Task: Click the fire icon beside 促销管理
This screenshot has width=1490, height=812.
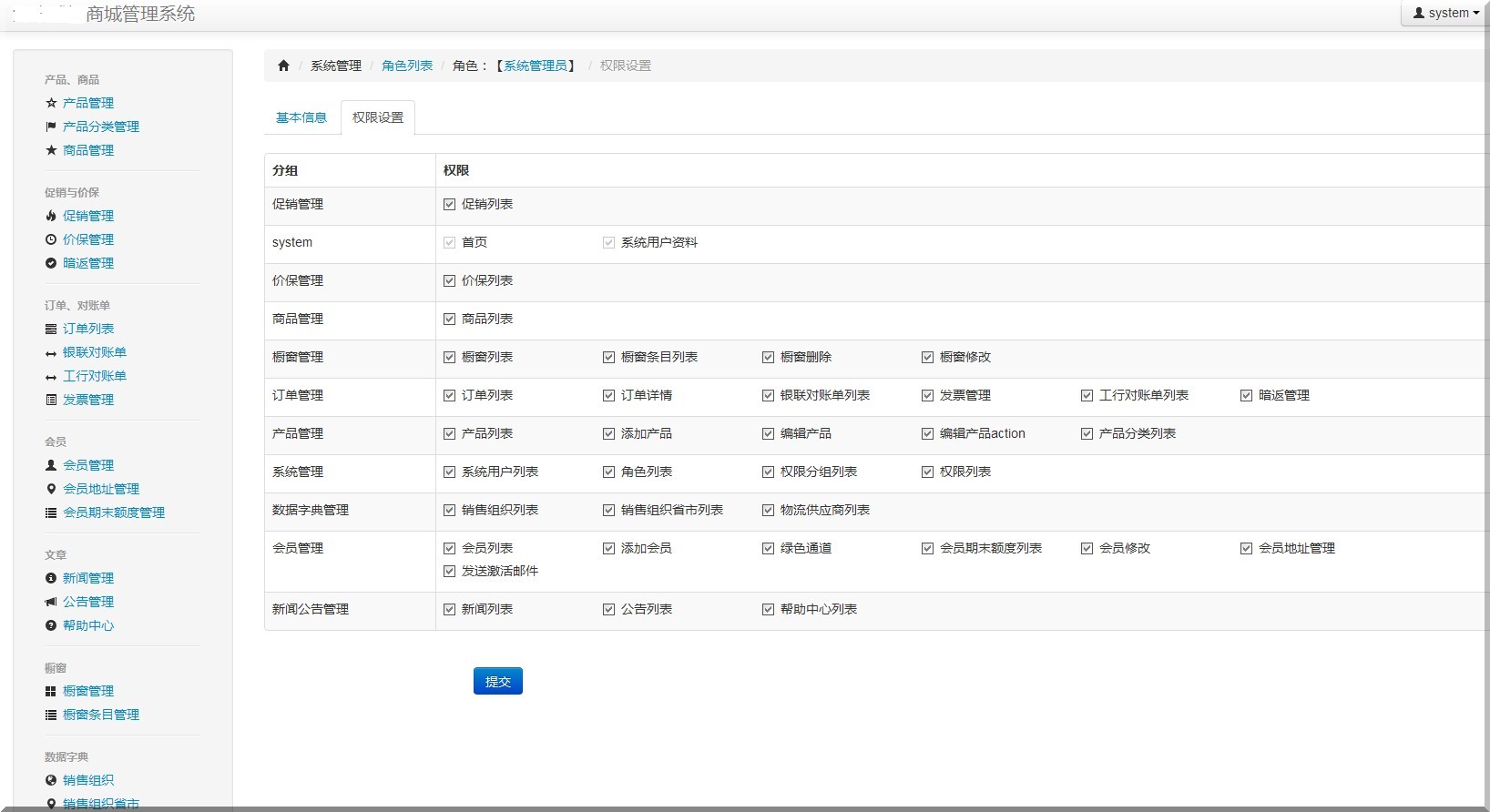Action: pyautogui.click(x=51, y=216)
